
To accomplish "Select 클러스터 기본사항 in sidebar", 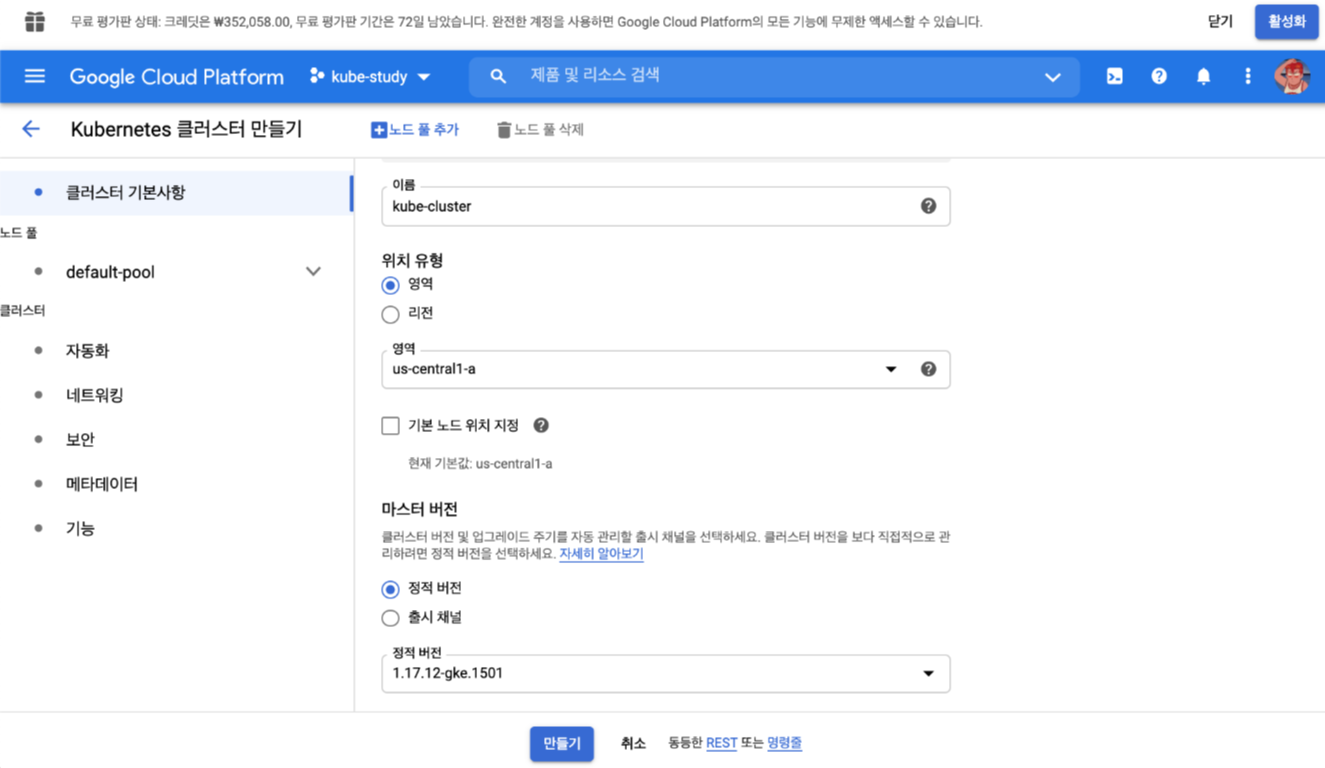I will click(175, 192).
